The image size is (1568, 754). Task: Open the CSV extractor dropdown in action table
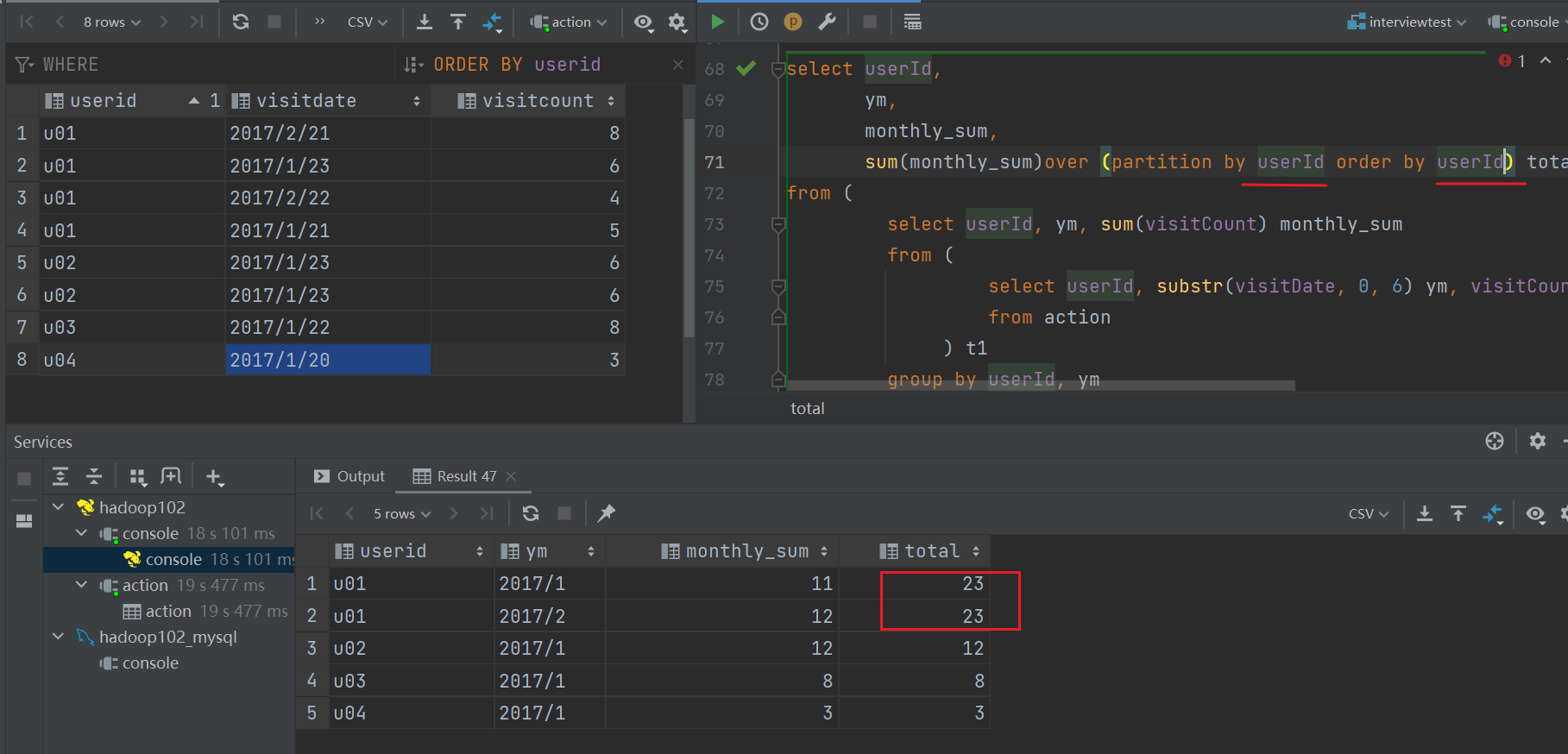pos(368,22)
